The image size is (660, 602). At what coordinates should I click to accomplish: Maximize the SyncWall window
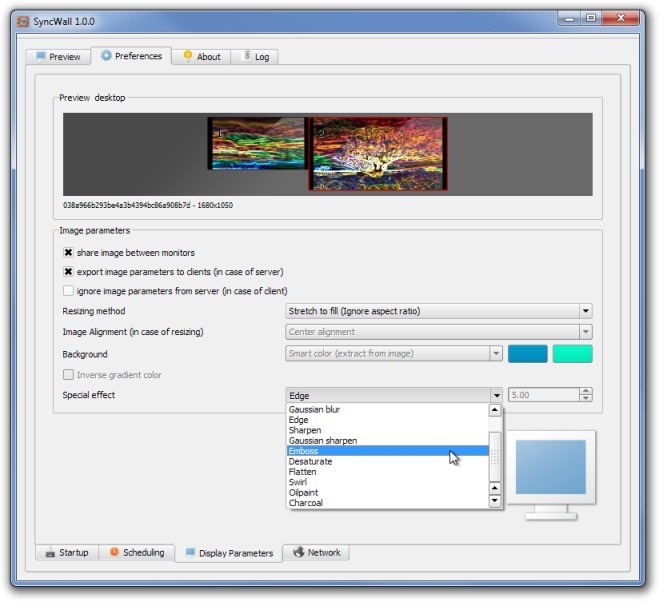pos(591,18)
